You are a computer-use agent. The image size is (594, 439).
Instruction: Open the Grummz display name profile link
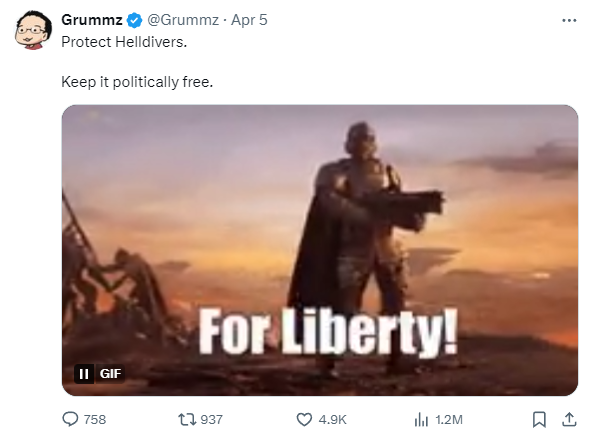coord(92,20)
